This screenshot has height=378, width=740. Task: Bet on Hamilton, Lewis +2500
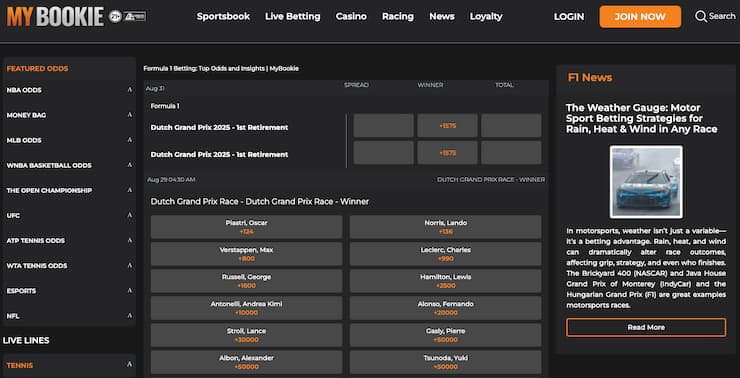tap(446, 281)
